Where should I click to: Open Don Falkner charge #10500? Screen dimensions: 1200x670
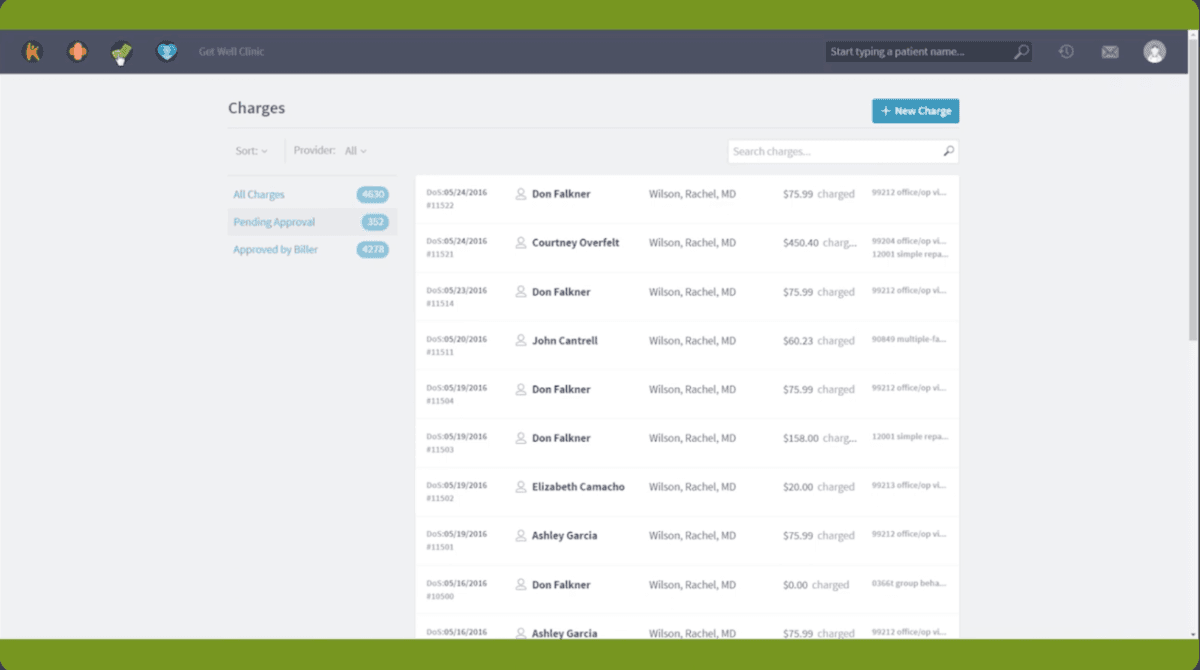pyautogui.click(x=561, y=584)
